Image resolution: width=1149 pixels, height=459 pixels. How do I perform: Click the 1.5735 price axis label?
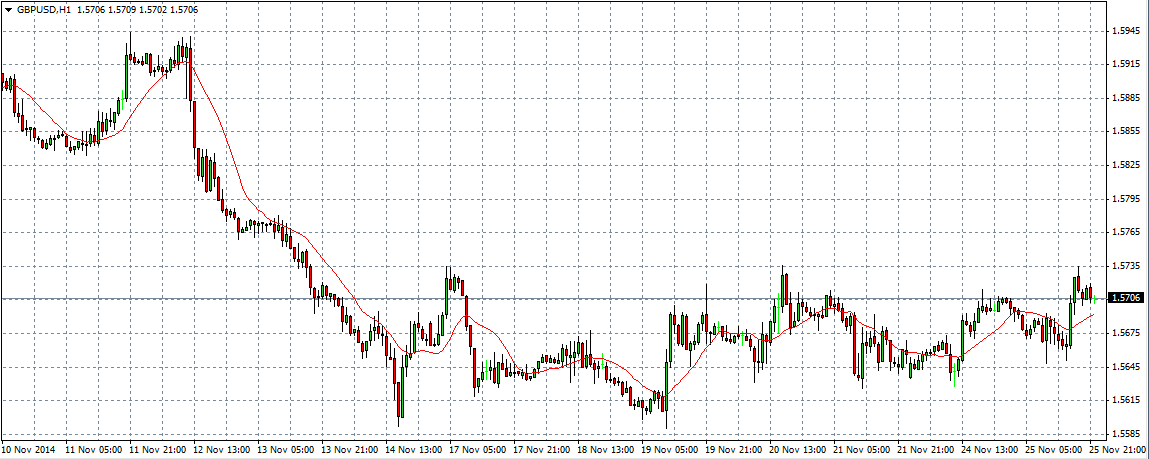(1125, 266)
